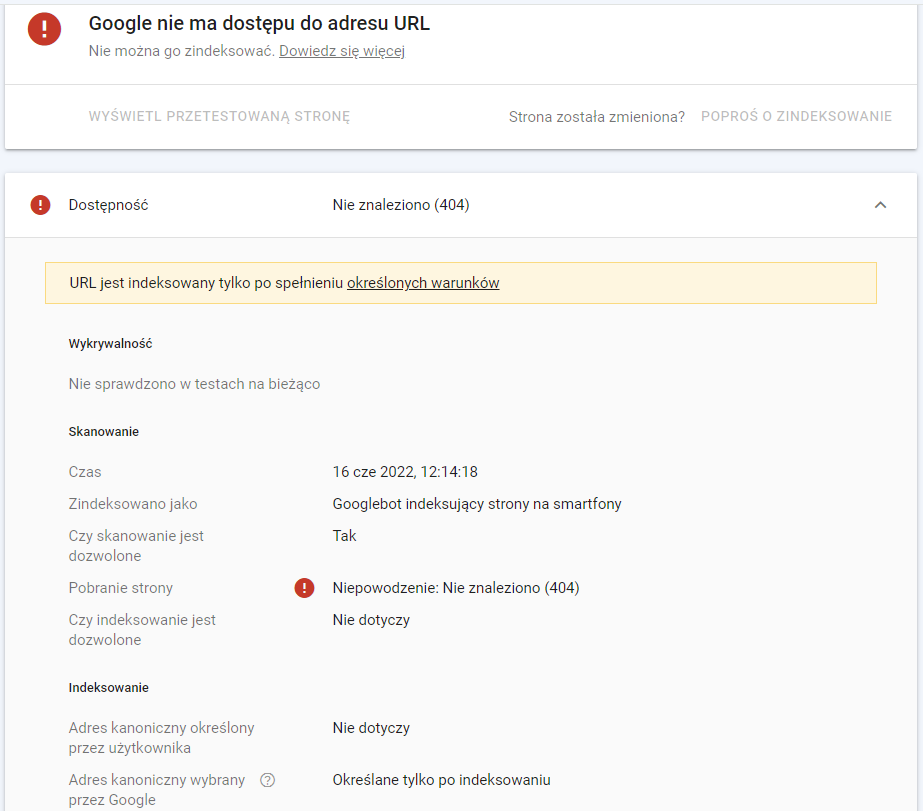Click 'Niepowodzenie: Nie znaleziono (404)' value
The width and height of the screenshot is (923, 811).
pyautogui.click(x=456, y=588)
